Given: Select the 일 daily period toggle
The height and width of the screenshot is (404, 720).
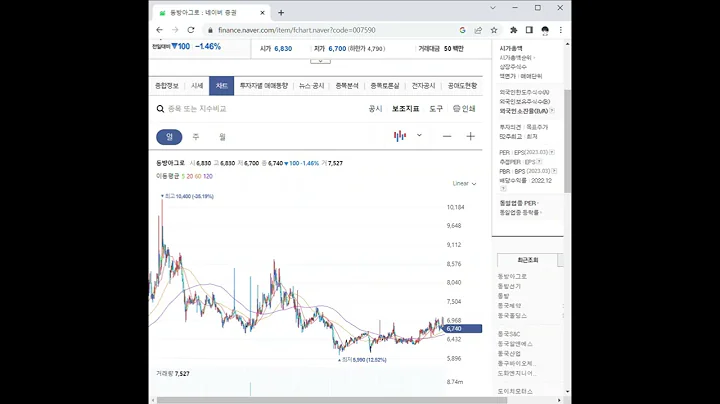Looking at the screenshot, I should click(169, 137).
